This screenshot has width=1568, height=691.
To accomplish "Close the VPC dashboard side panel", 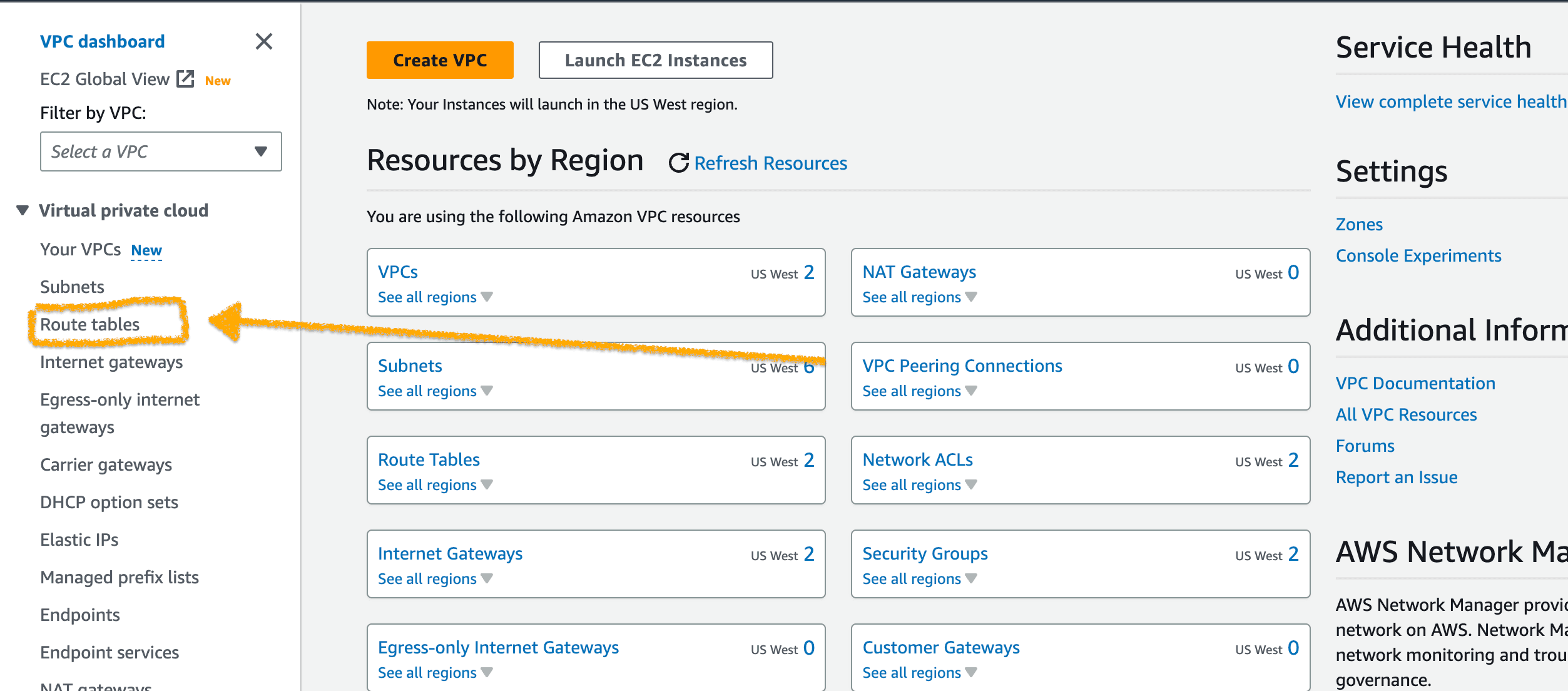I will (x=264, y=42).
